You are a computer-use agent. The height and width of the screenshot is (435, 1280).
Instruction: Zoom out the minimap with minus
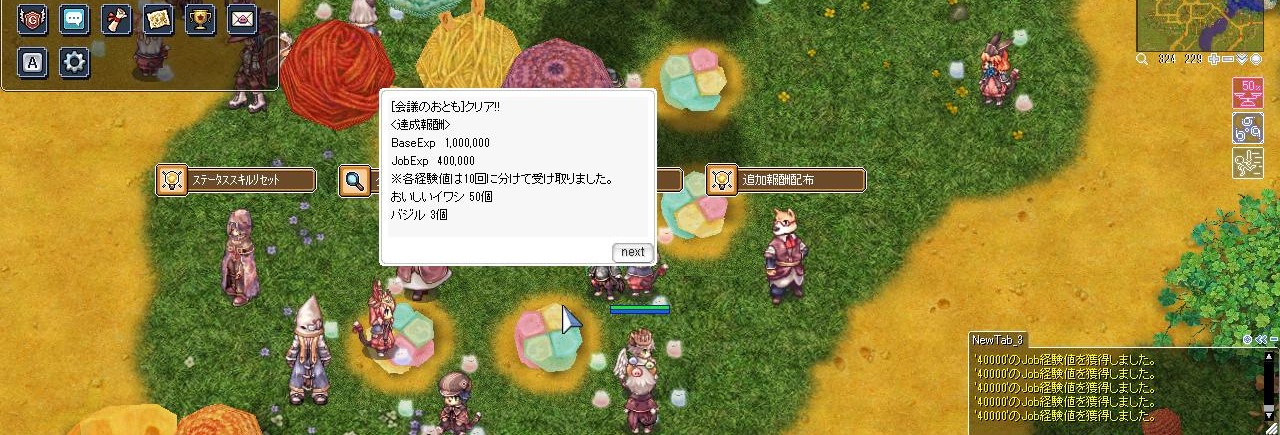pyautogui.click(x=1228, y=59)
